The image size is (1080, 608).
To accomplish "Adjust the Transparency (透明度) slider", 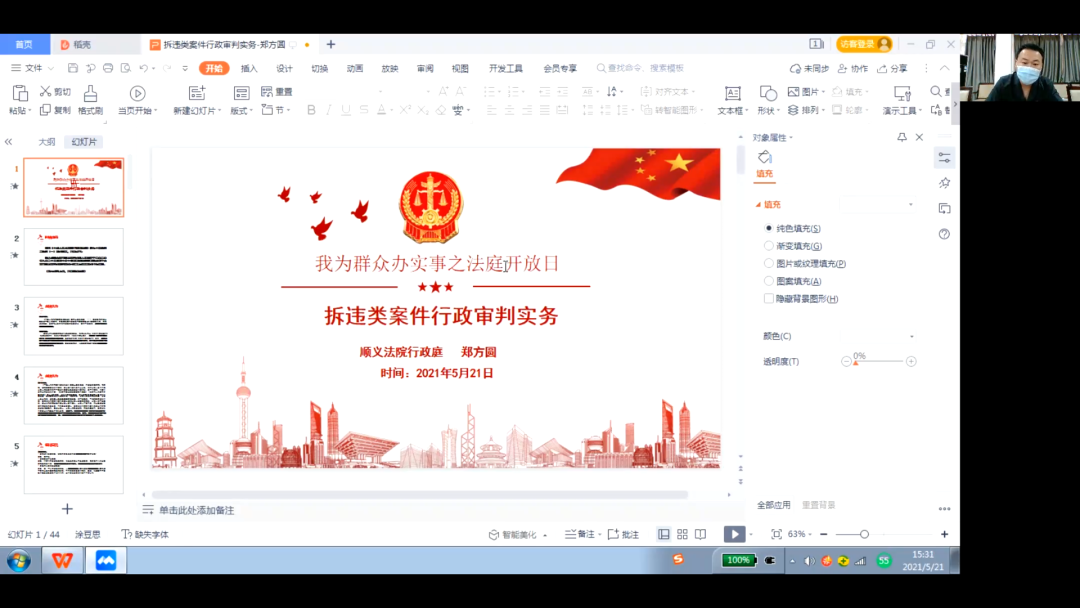I will click(x=878, y=361).
